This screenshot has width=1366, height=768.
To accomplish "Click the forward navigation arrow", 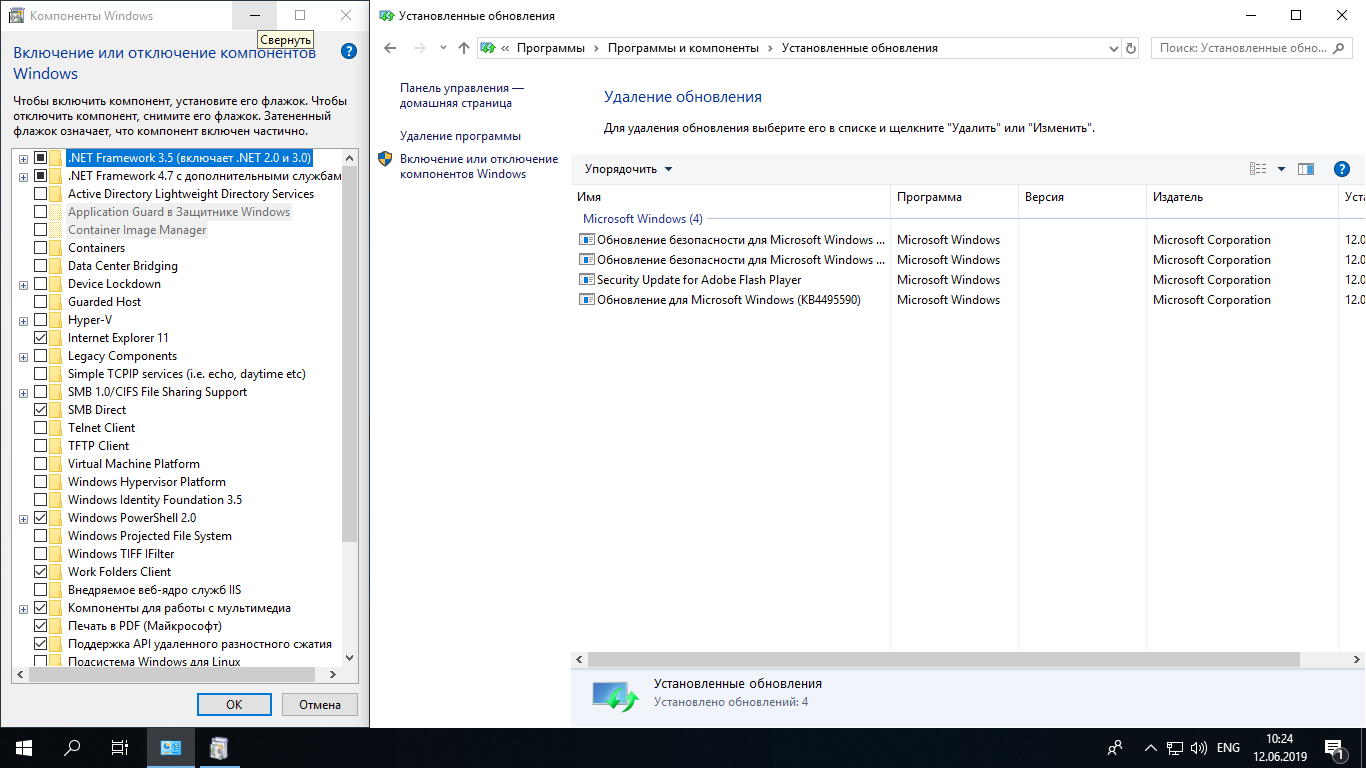I will click(420, 48).
